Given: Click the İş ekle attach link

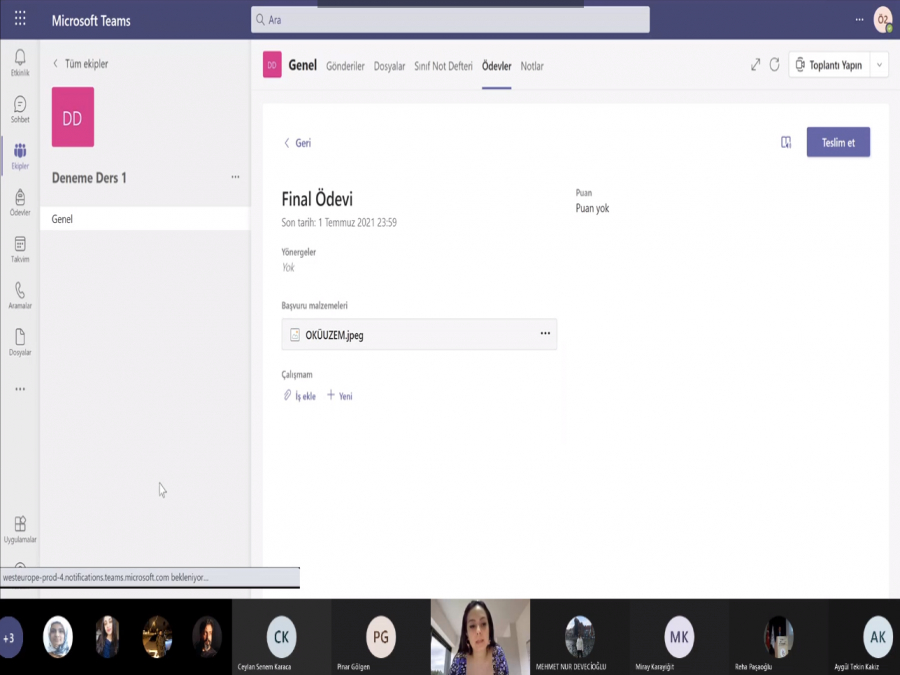Looking at the screenshot, I should (x=300, y=396).
